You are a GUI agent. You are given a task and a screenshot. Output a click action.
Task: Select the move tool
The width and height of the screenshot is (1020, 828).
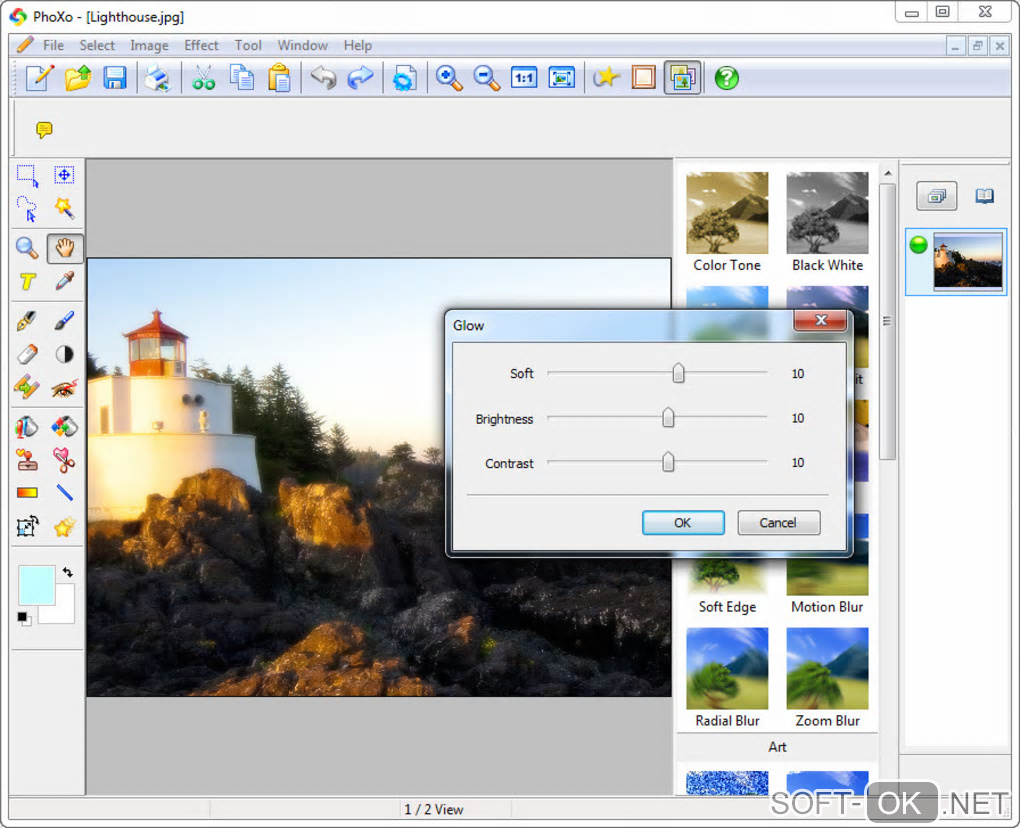click(x=64, y=175)
